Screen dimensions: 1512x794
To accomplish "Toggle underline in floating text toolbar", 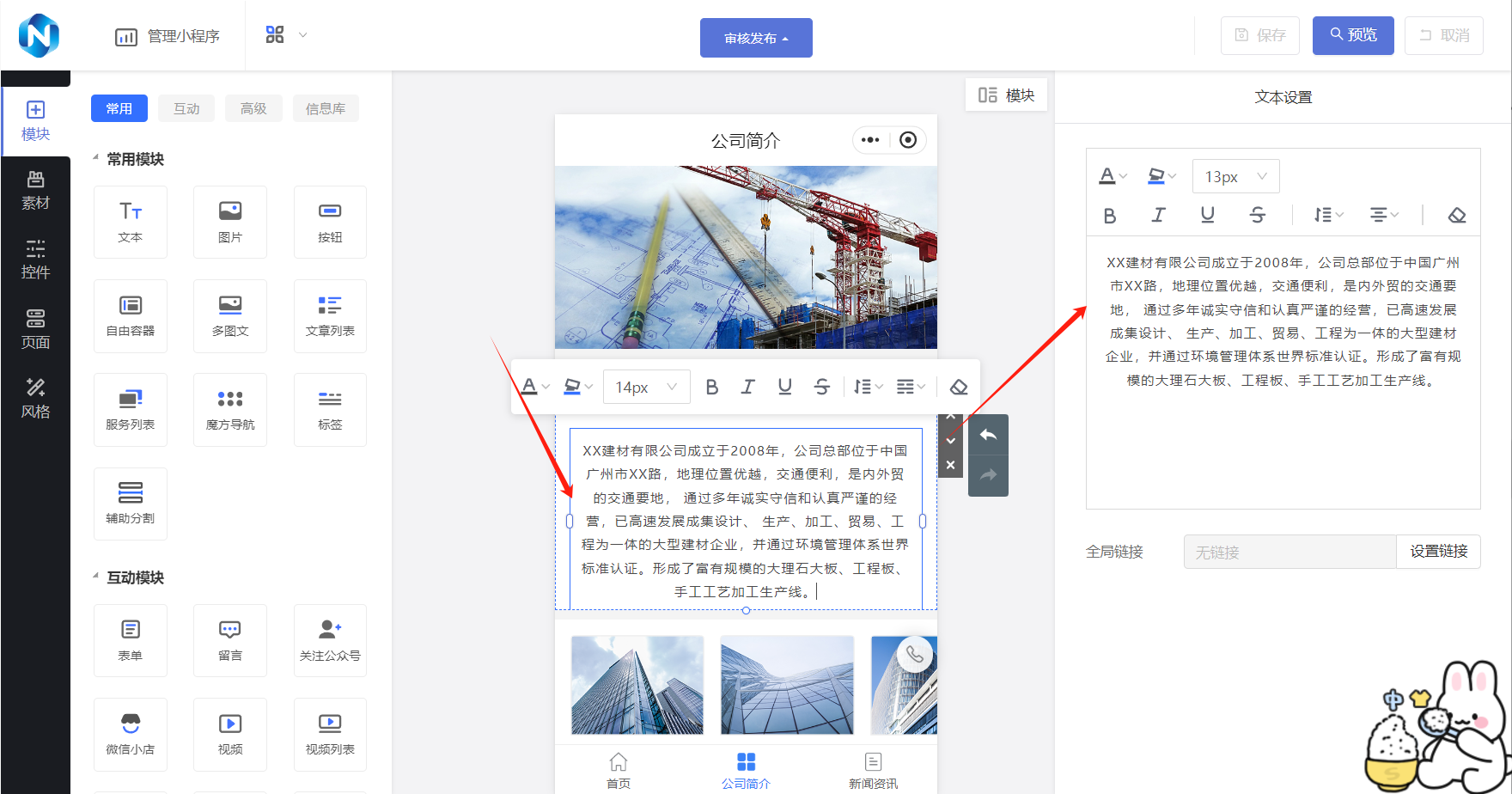I will [784, 387].
